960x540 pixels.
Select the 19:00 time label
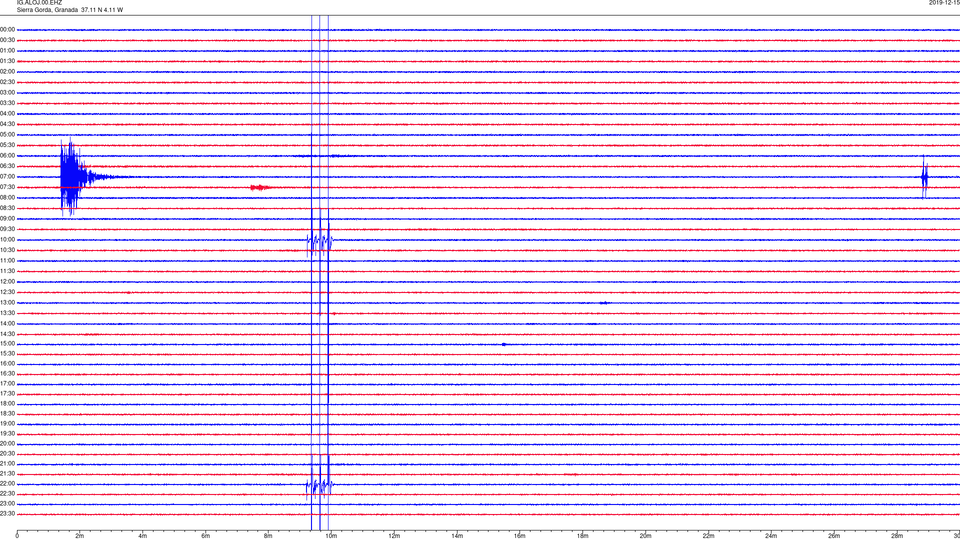[7, 423]
